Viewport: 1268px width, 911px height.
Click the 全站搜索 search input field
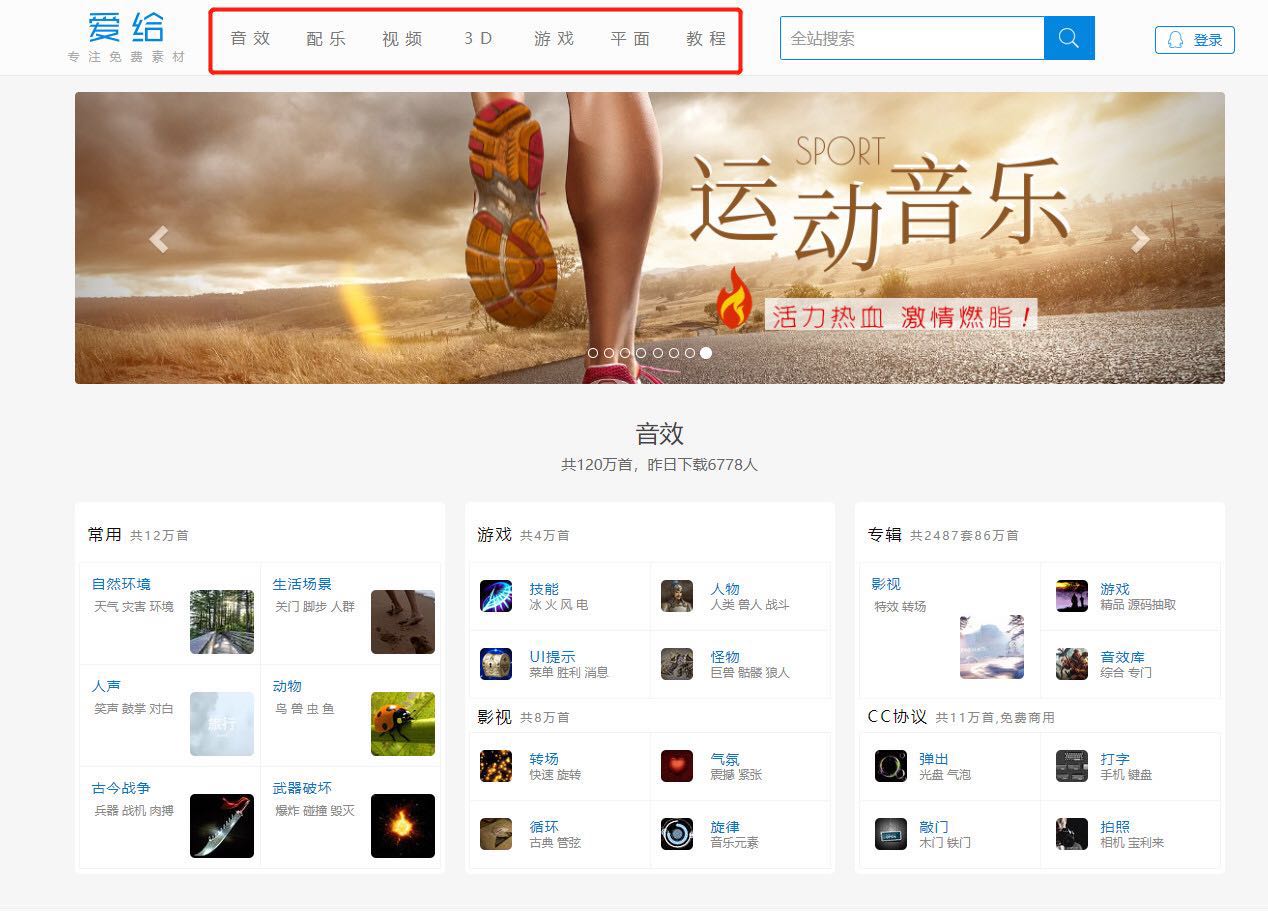pyautogui.click(x=911, y=38)
